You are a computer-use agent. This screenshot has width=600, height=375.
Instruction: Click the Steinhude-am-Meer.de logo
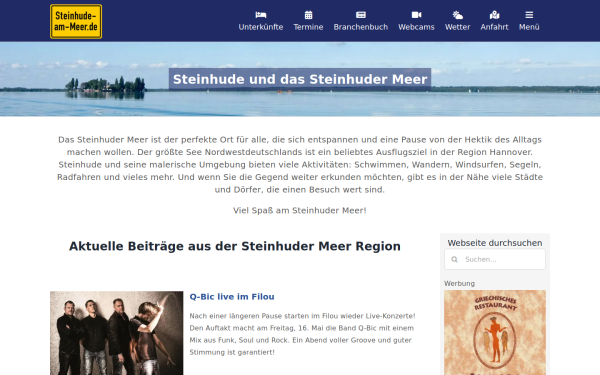76,21
